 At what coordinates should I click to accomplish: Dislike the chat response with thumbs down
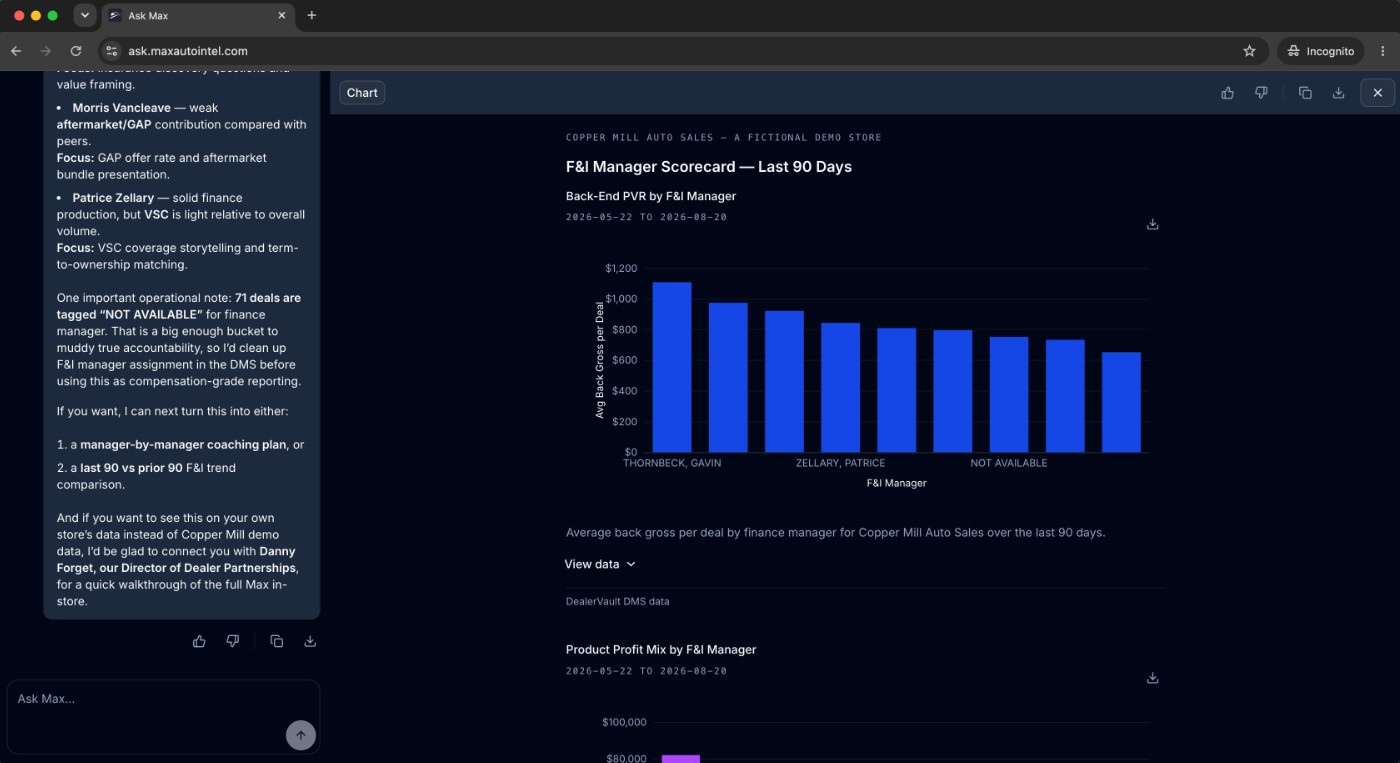click(x=233, y=641)
